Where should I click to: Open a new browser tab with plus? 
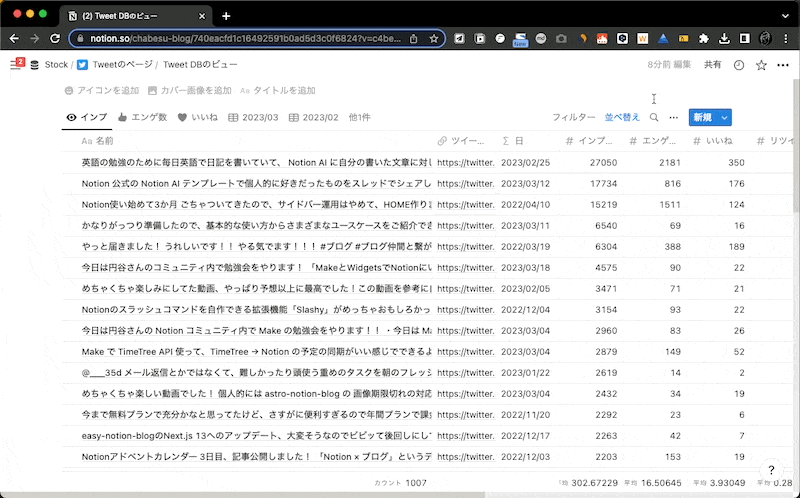click(x=226, y=16)
